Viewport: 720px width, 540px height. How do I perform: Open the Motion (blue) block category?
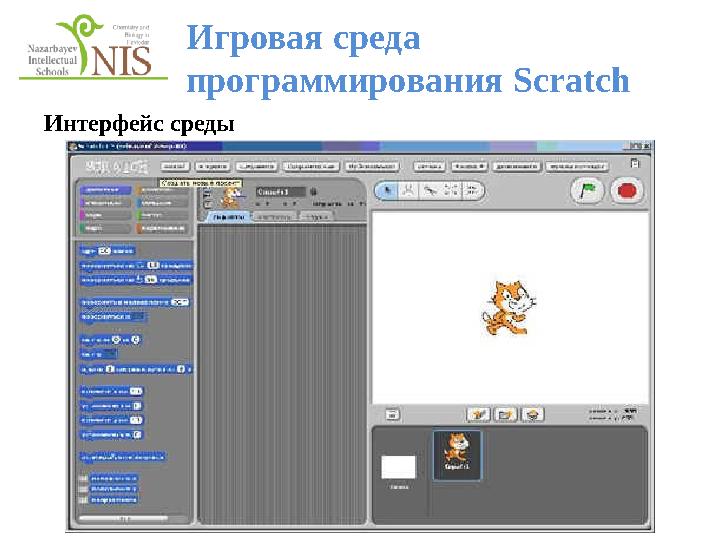[x=105, y=189]
